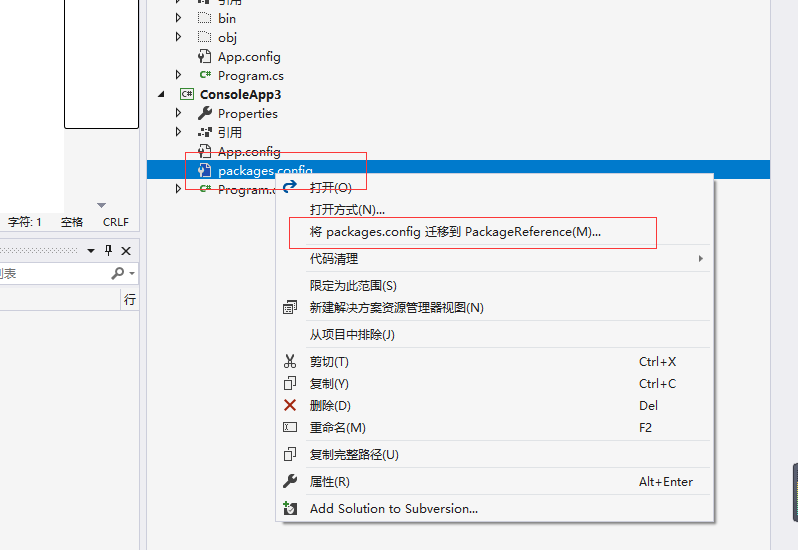Click the packages.config file icon
798x550 pixels.
(205, 170)
